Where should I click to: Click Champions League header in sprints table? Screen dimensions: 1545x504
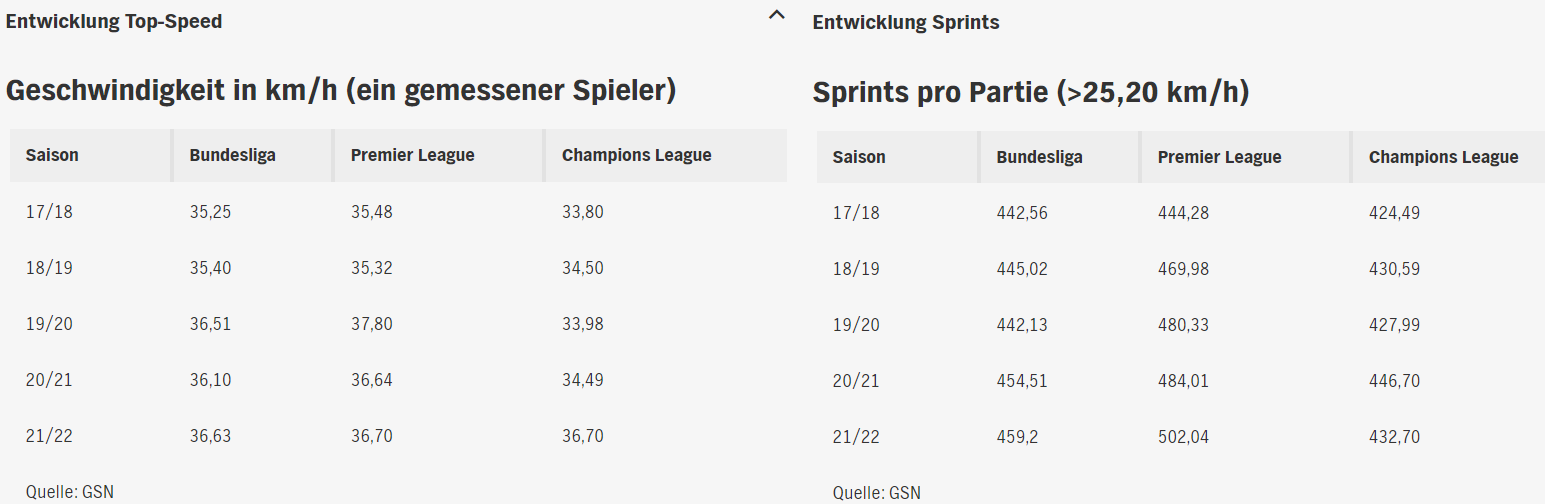[x=1443, y=157]
